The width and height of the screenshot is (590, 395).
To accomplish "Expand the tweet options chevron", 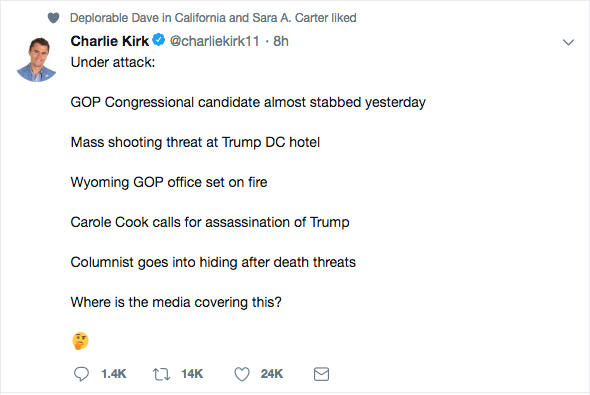I will (x=568, y=42).
